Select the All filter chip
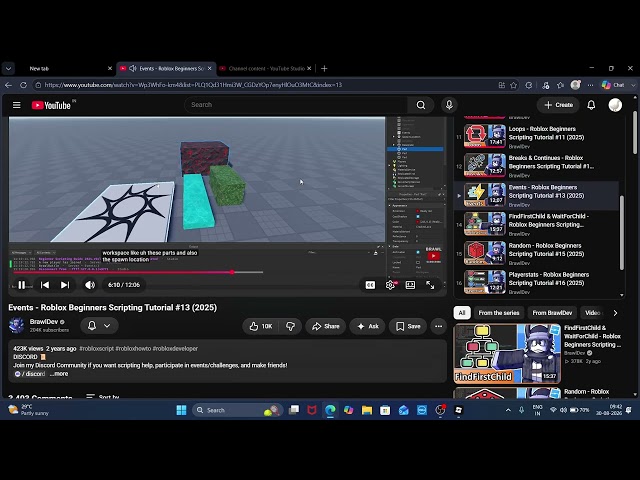Image resolution: width=640 pixels, height=480 pixels. (462, 313)
